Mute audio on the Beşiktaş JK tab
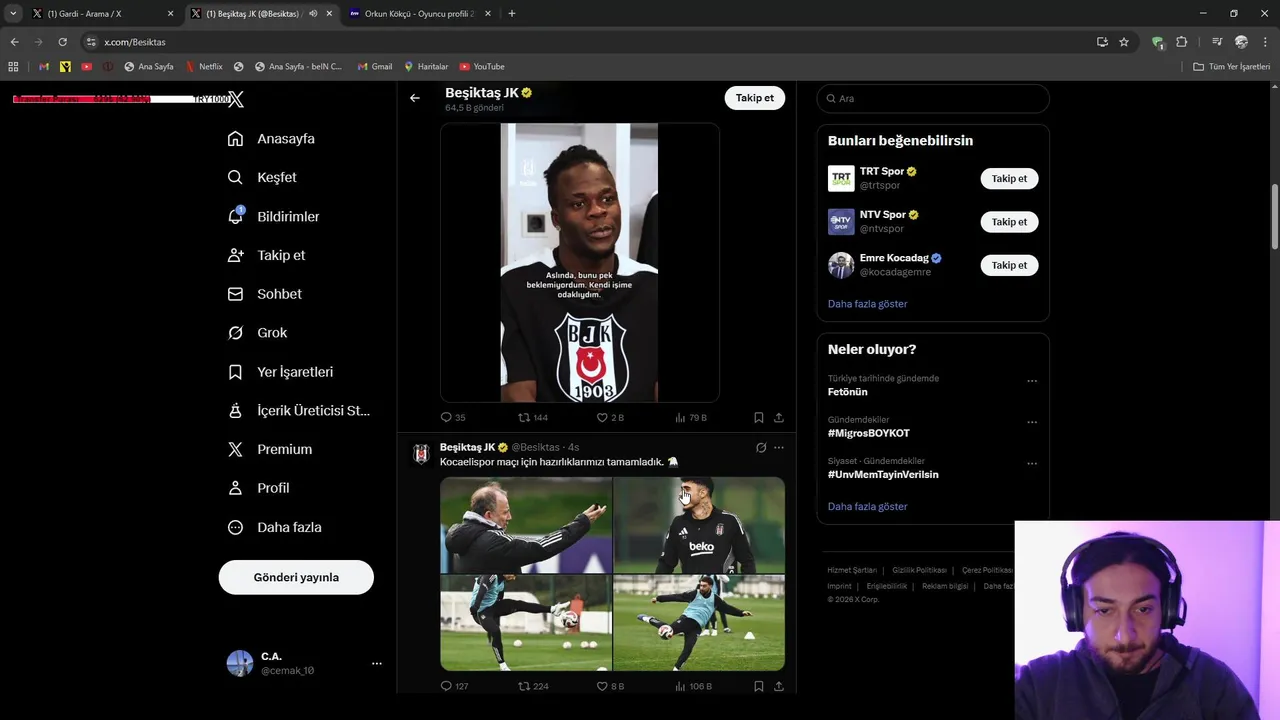The width and height of the screenshot is (1280, 720). [x=314, y=14]
